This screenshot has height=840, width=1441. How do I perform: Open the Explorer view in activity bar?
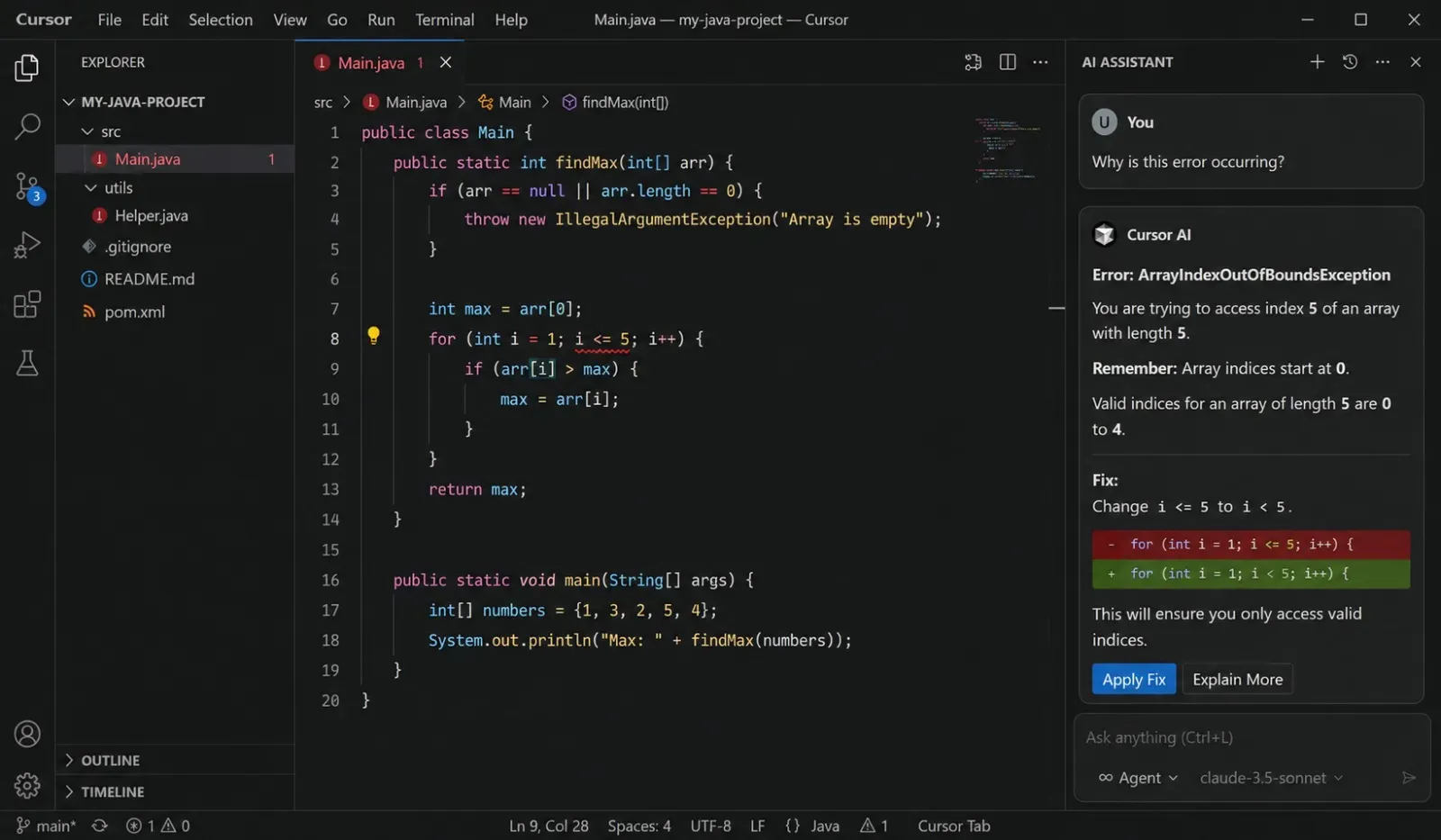pos(27,68)
